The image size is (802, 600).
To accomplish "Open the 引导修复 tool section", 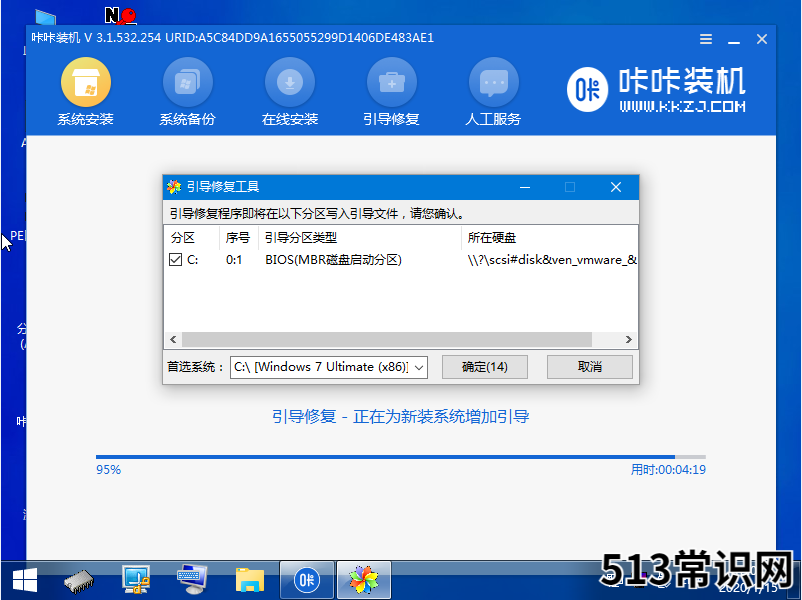I will pos(391,92).
